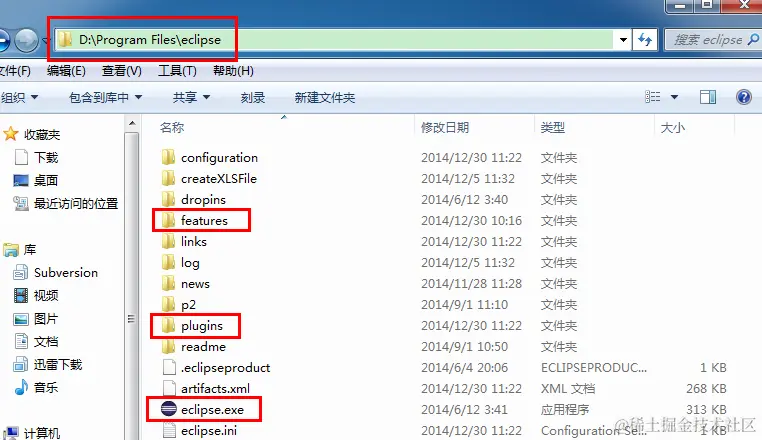Open the 查看(V) menu

(x=121, y=71)
